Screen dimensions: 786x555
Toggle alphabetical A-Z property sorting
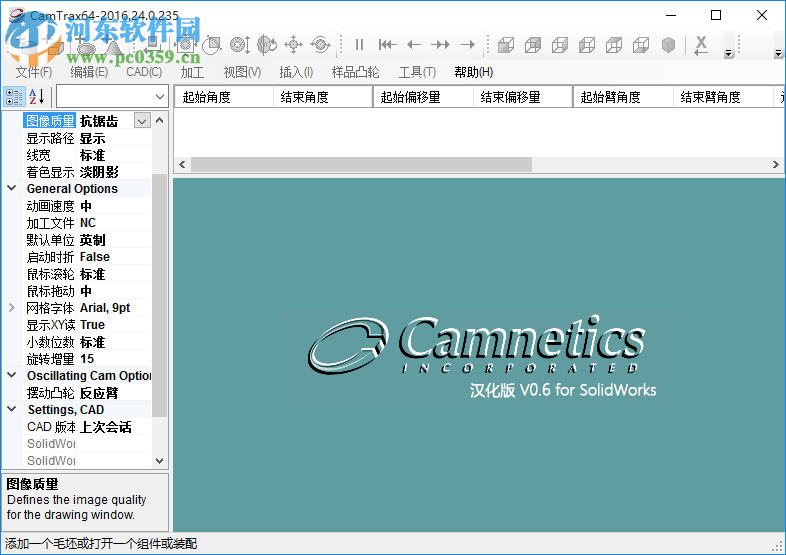(37, 96)
